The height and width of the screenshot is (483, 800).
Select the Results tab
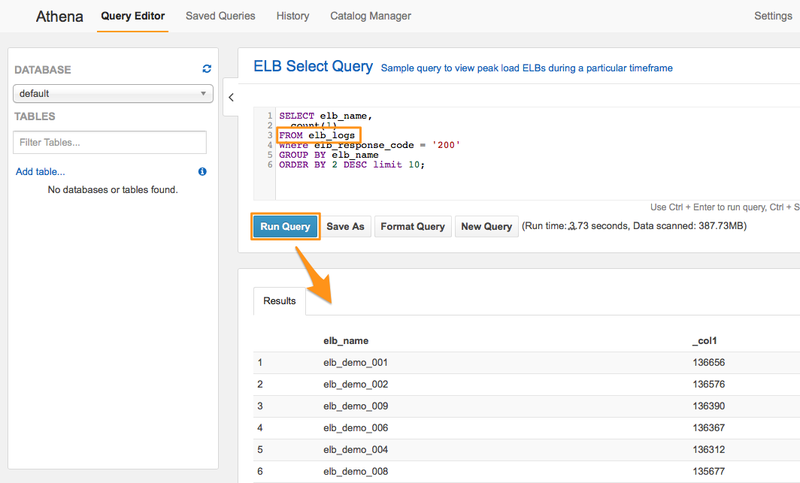pos(279,300)
